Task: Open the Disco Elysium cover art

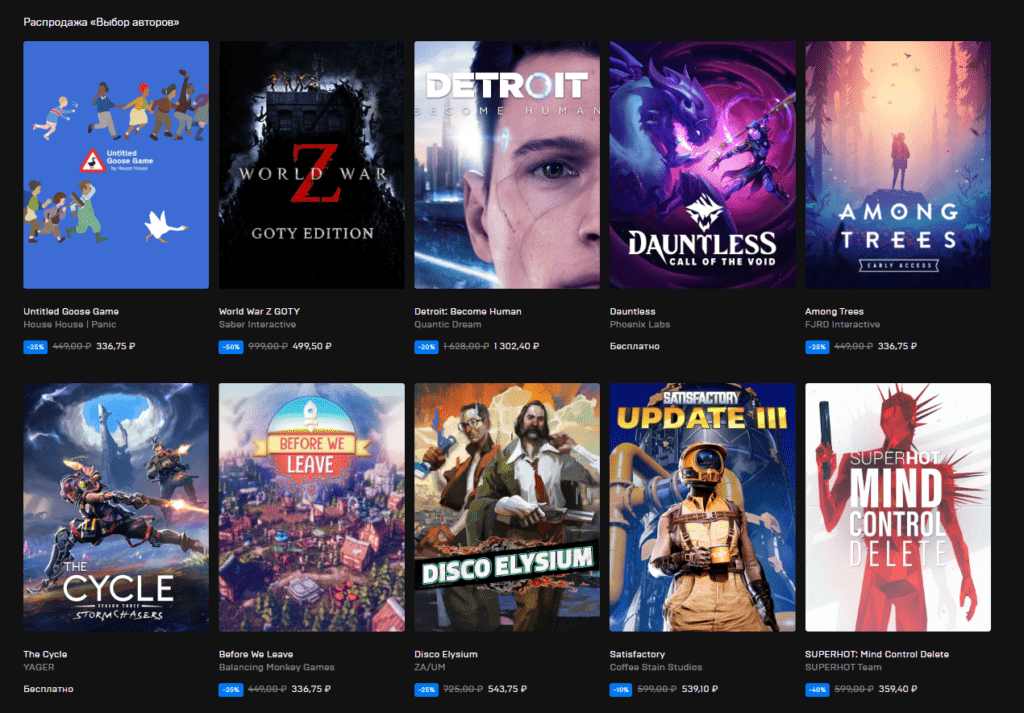Action: (x=507, y=507)
